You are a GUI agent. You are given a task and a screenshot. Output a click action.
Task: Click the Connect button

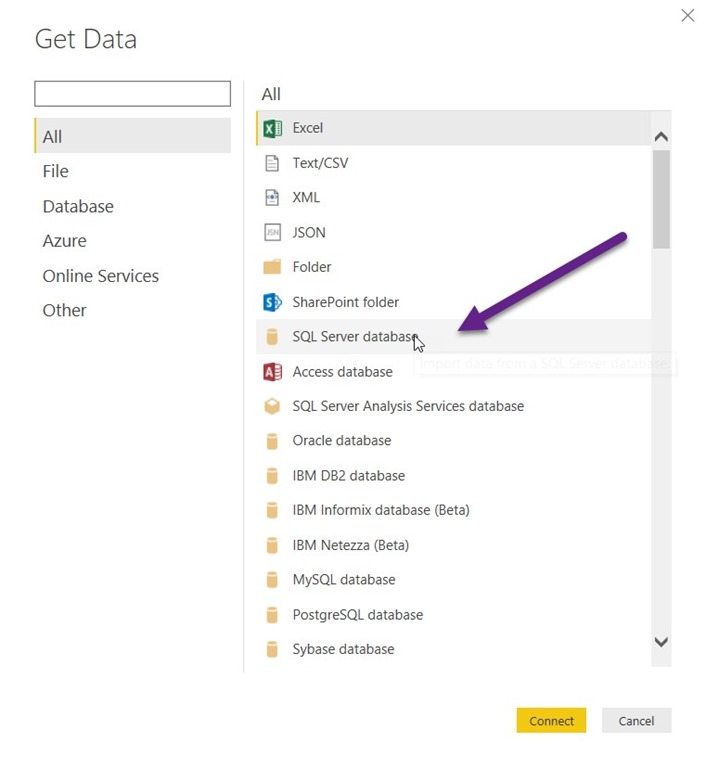551,720
